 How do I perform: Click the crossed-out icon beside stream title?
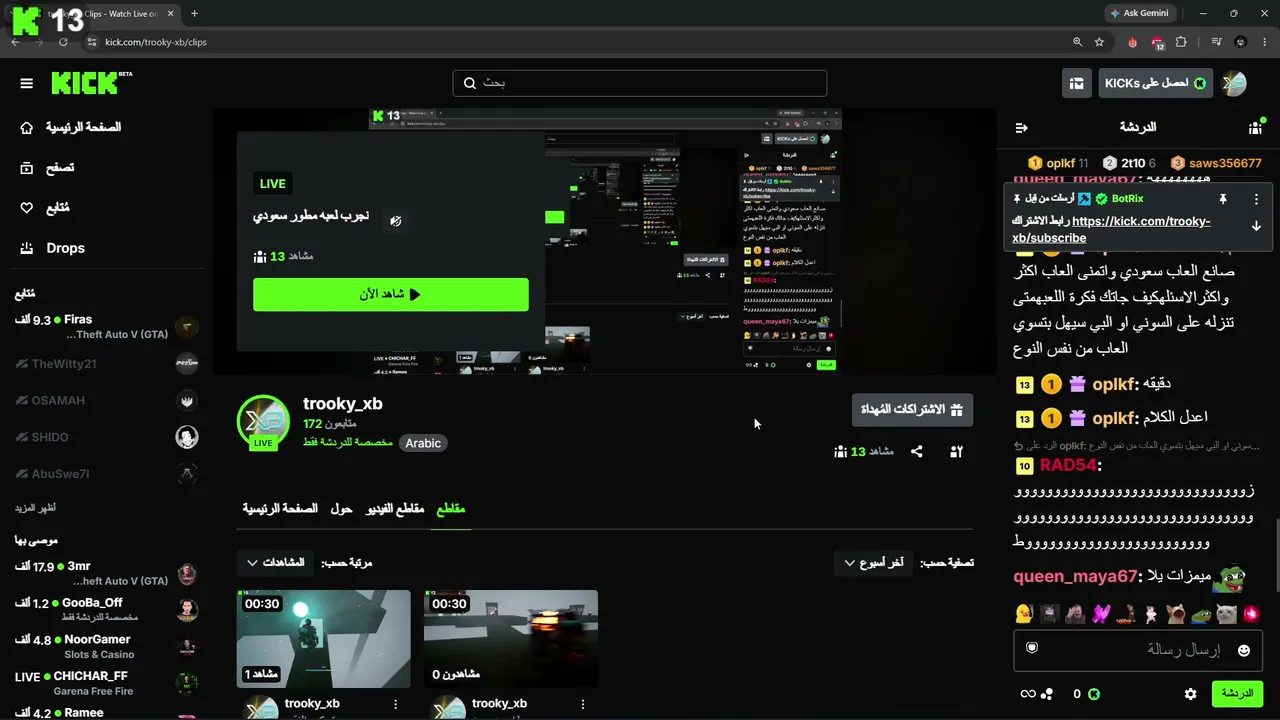pos(396,221)
